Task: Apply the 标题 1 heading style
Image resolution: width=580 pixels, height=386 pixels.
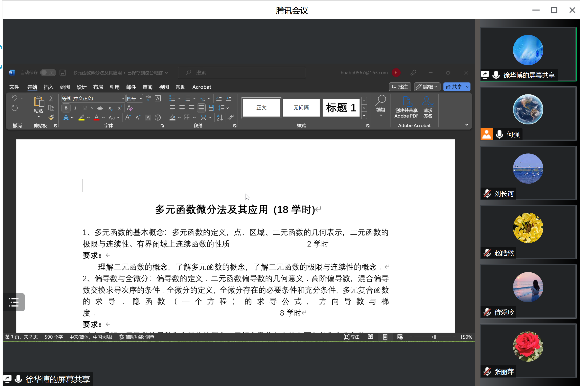Action: (x=341, y=108)
